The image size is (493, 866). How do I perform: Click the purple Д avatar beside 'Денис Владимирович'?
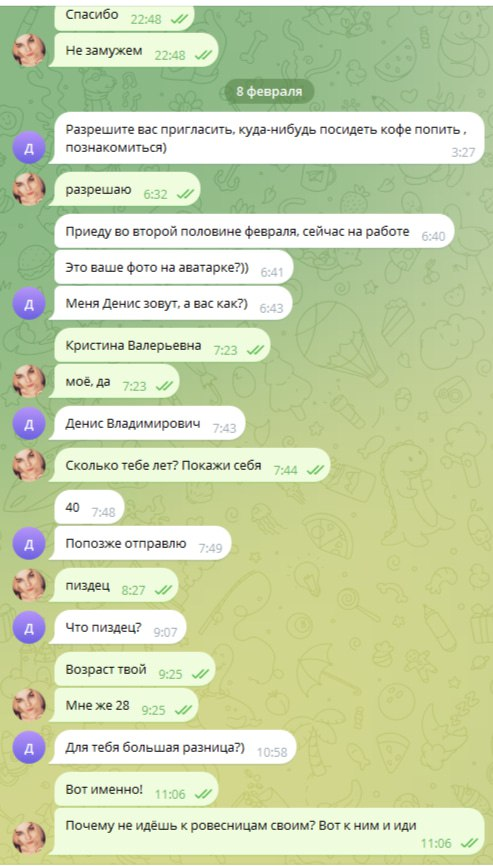[29, 423]
